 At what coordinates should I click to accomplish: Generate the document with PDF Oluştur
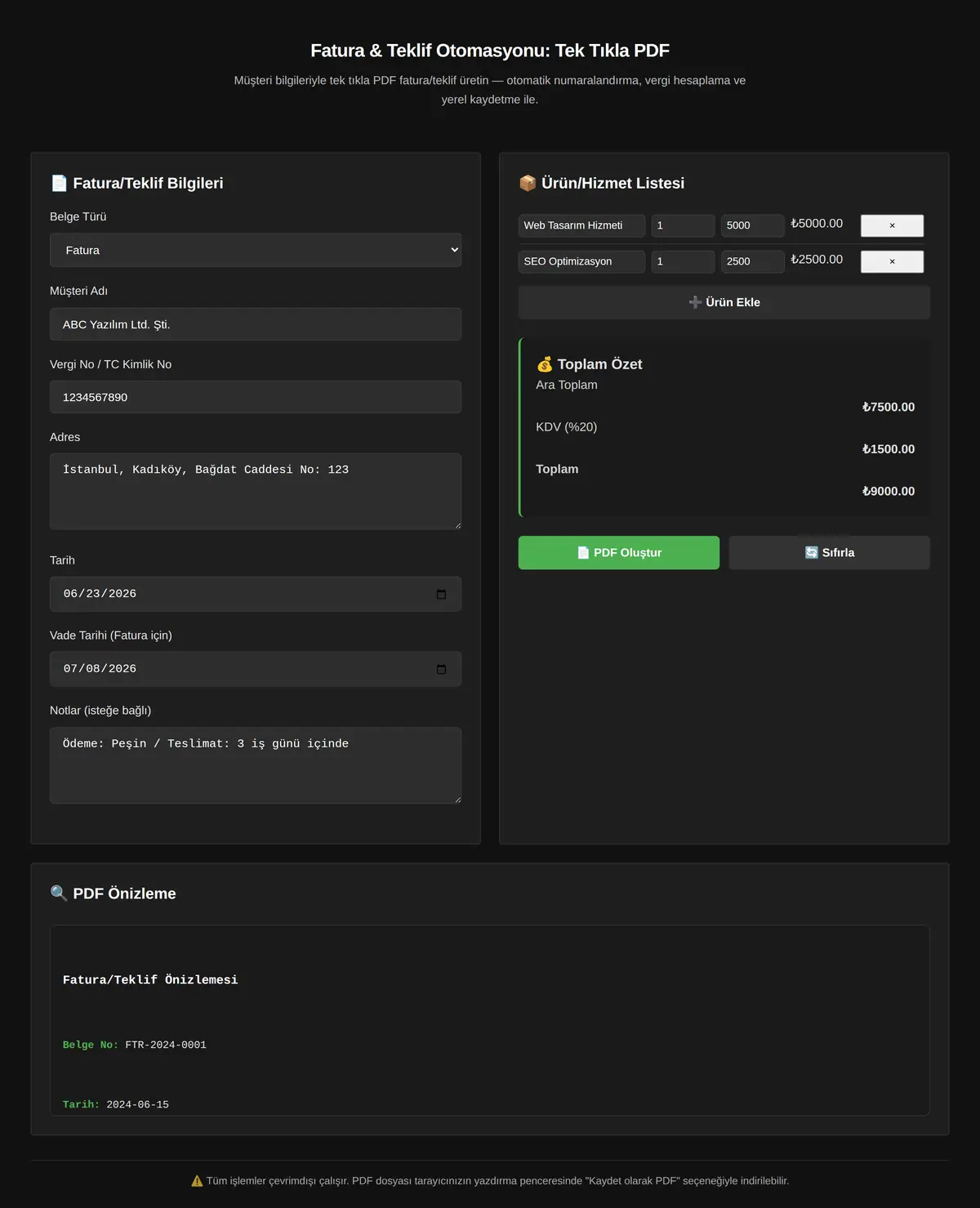click(x=618, y=553)
